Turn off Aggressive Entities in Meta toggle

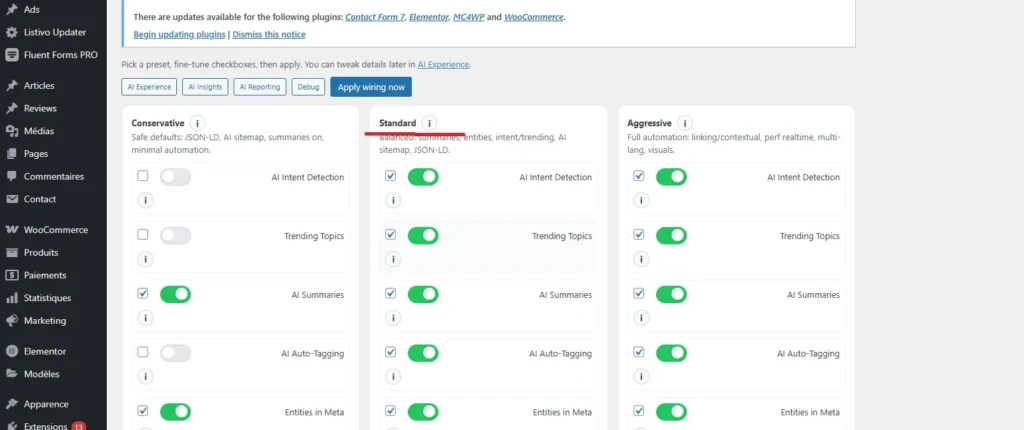pos(671,411)
